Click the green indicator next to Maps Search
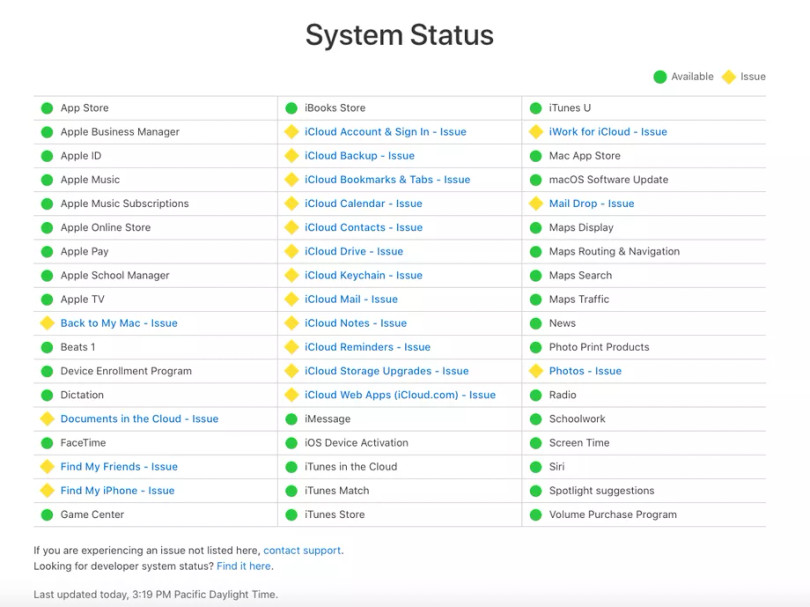Screen dimensions: 810x607 [534, 275]
